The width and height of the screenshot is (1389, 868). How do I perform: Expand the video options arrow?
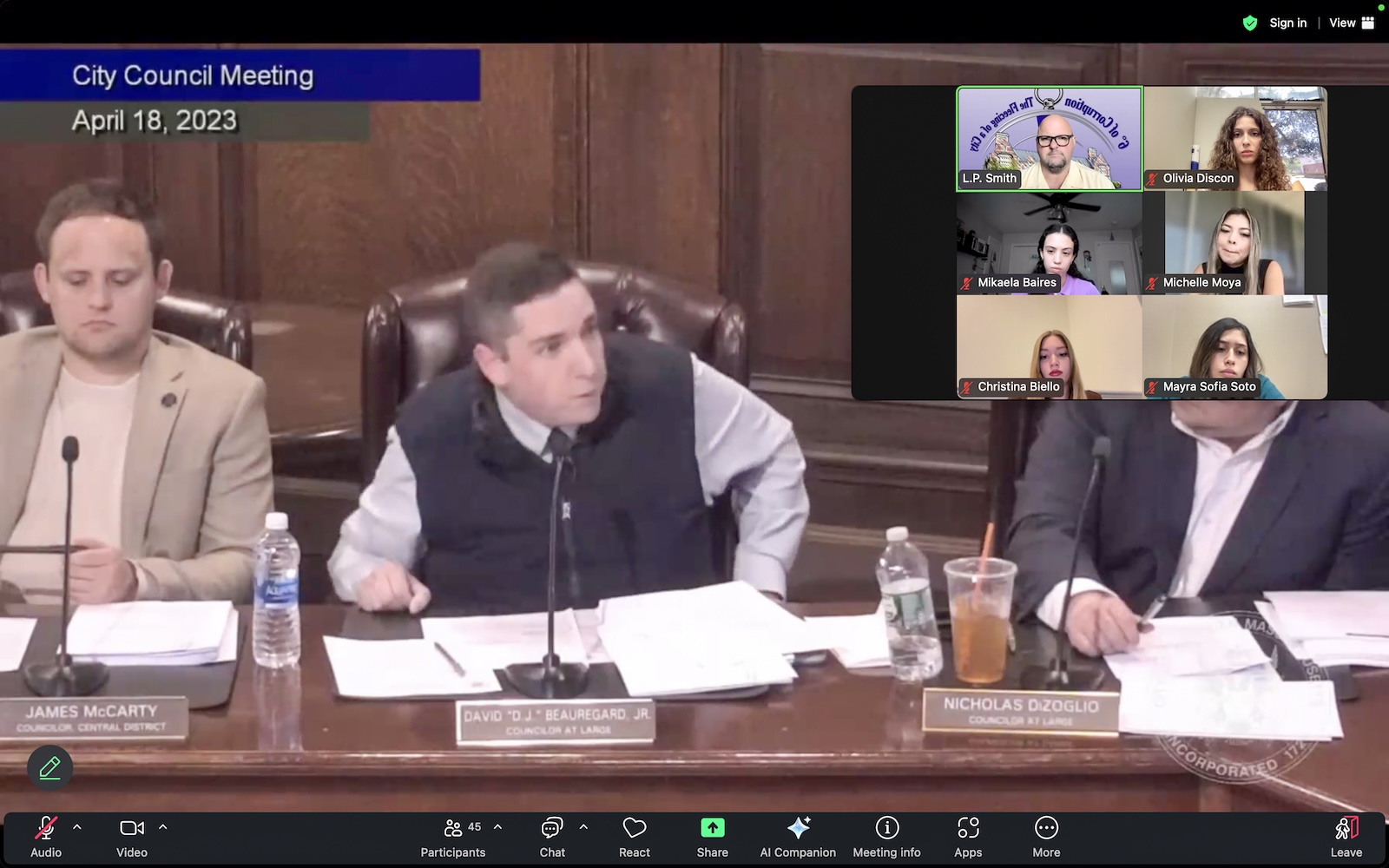click(163, 827)
